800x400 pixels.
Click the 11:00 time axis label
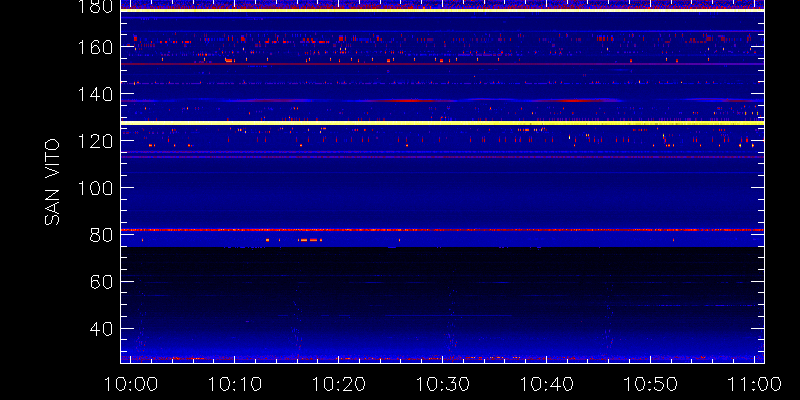(755, 384)
